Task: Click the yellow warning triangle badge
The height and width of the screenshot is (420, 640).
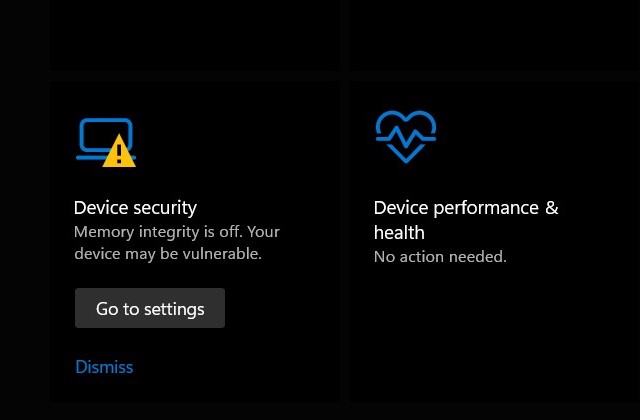Action: coord(119,151)
